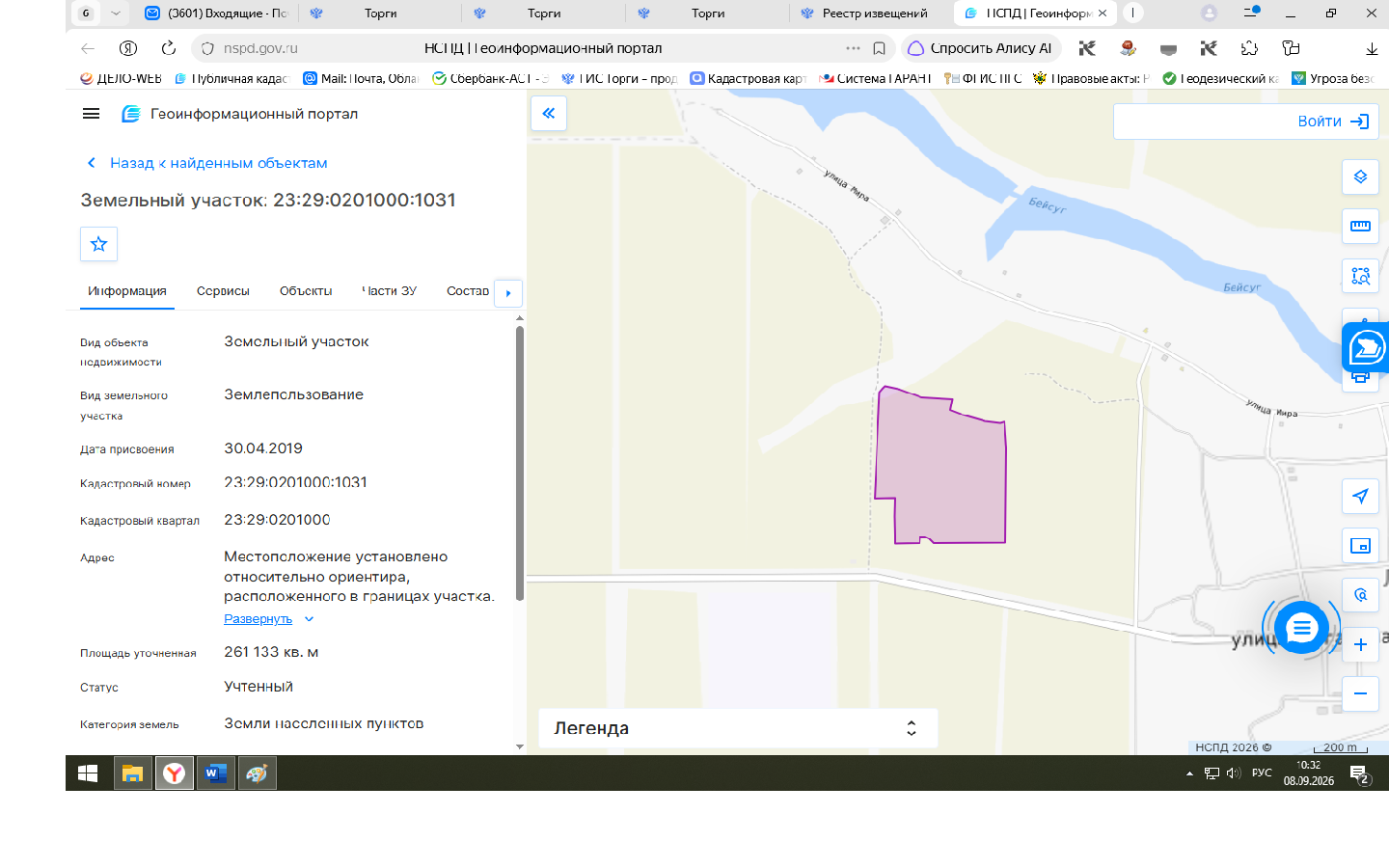
Task: Click cadastral number 23:29:0201000:1031 value
Action: (x=295, y=482)
